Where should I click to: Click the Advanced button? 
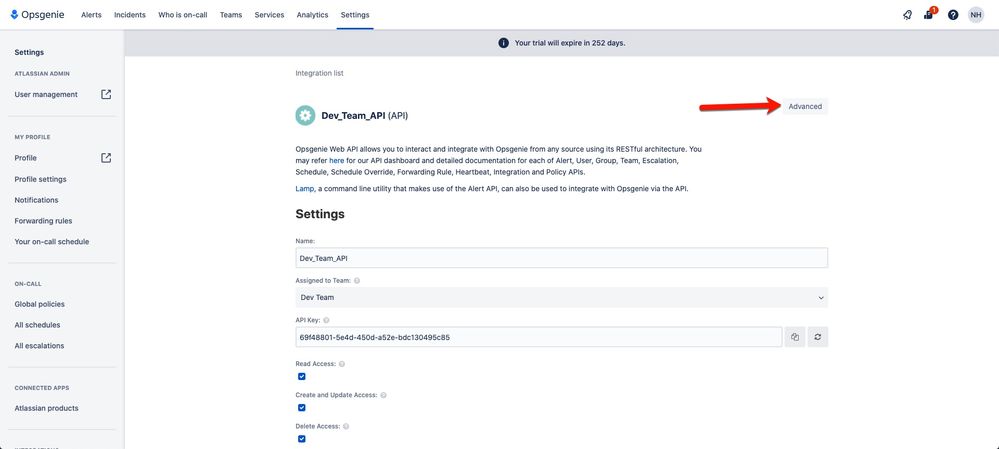[805, 106]
